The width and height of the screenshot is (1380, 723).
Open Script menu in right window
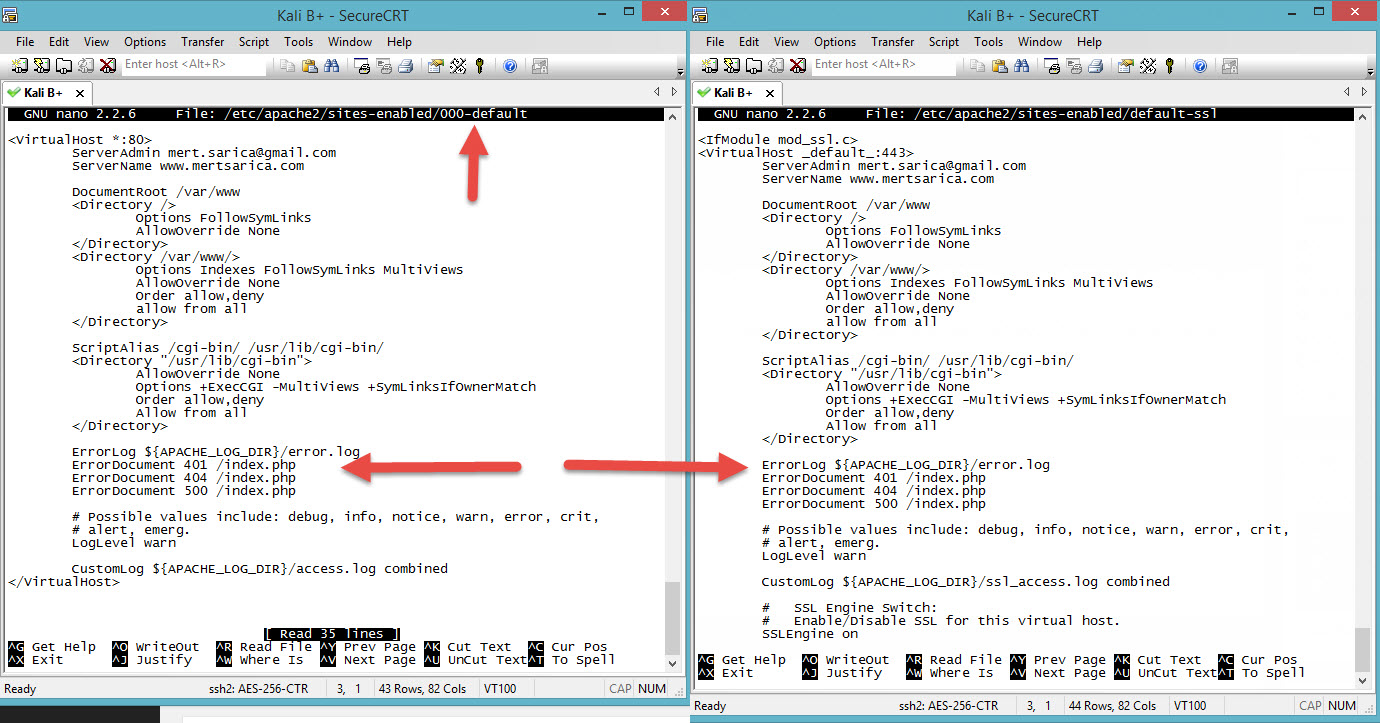[x=944, y=42]
